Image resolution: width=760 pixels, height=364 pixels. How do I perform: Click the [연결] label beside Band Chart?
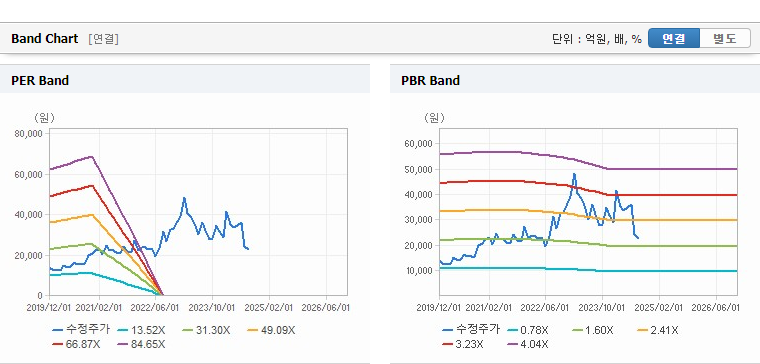(x=103, y=39)
